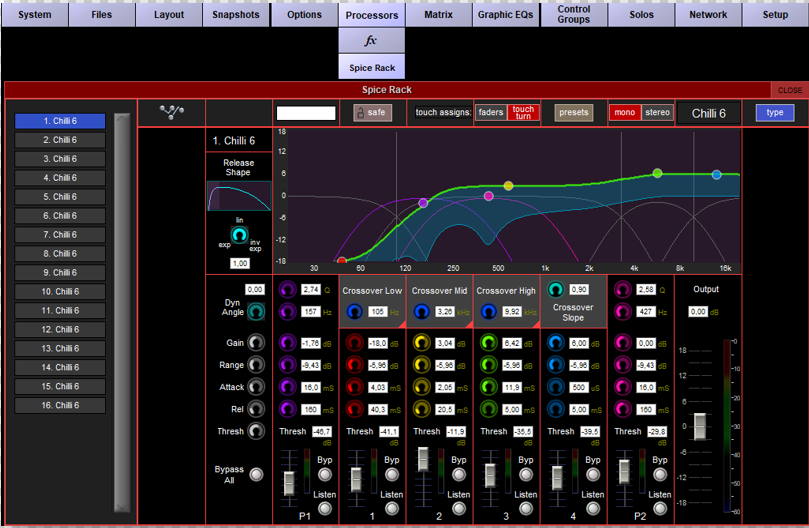This screenshot has width=809, height=528.
Task: Click the blue node on EQ graph
Action: (x=717, y=175)
